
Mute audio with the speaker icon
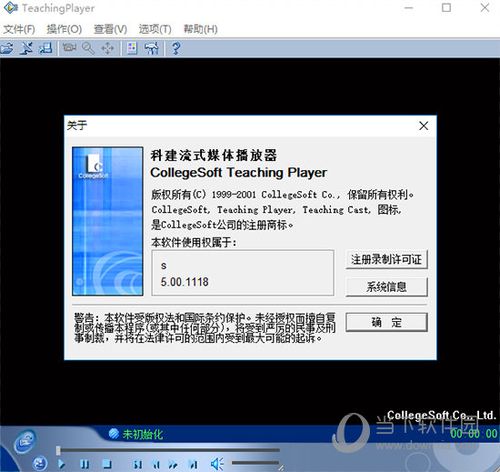click(x=217, y=464)
